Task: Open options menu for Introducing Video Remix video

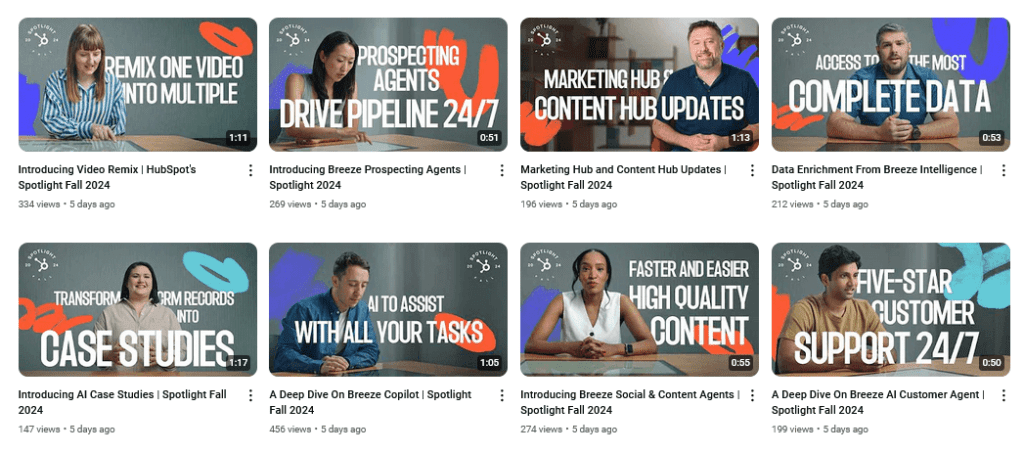Action: pos(251,170)
